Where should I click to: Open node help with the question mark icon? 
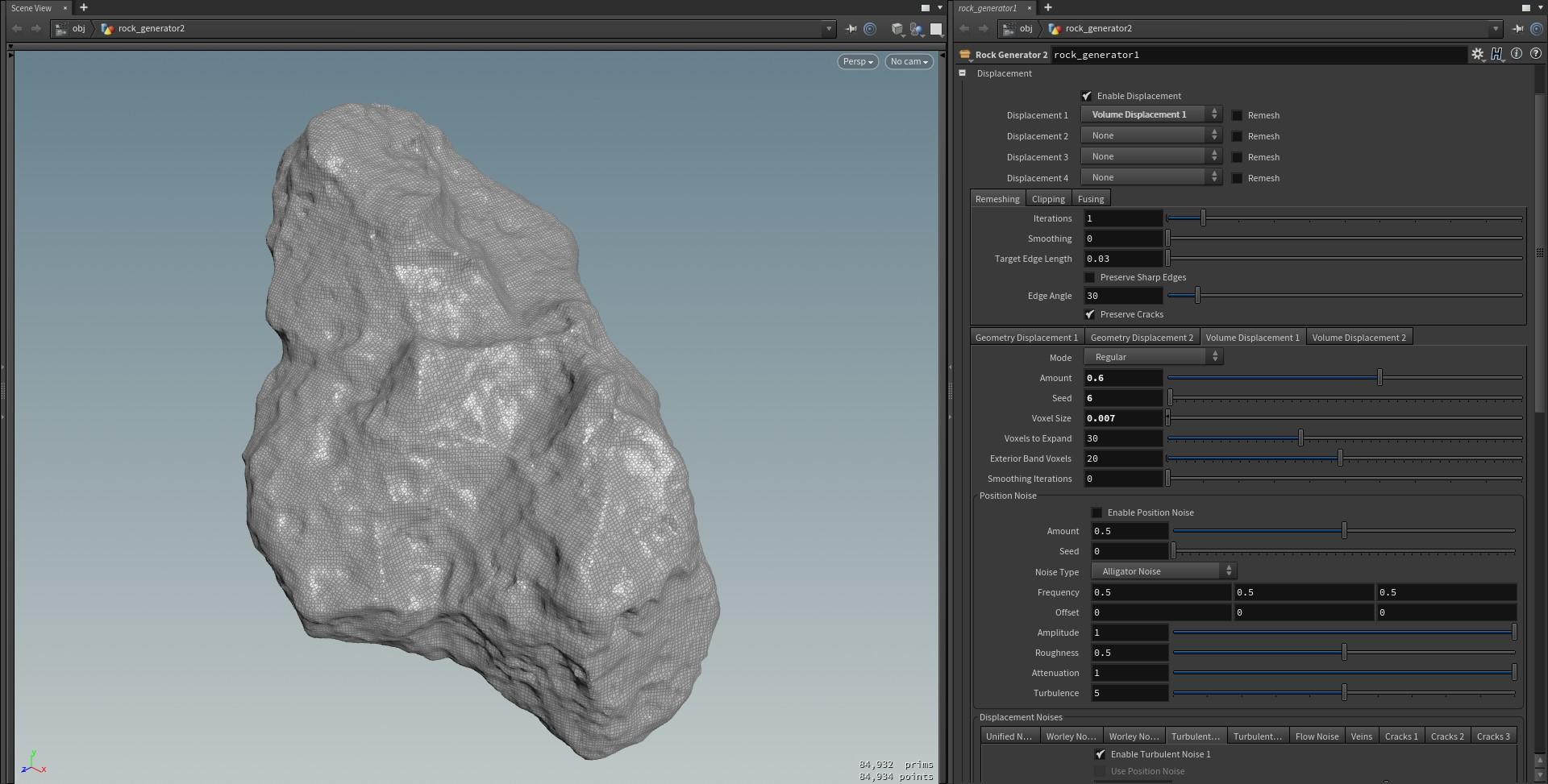[x=1537, y=54]
